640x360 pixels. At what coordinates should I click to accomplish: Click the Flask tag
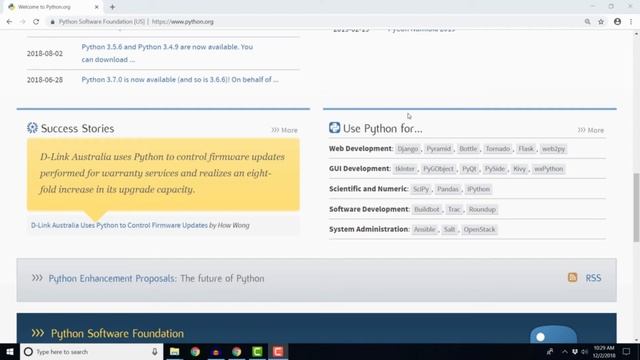click(x=526, y=149)
